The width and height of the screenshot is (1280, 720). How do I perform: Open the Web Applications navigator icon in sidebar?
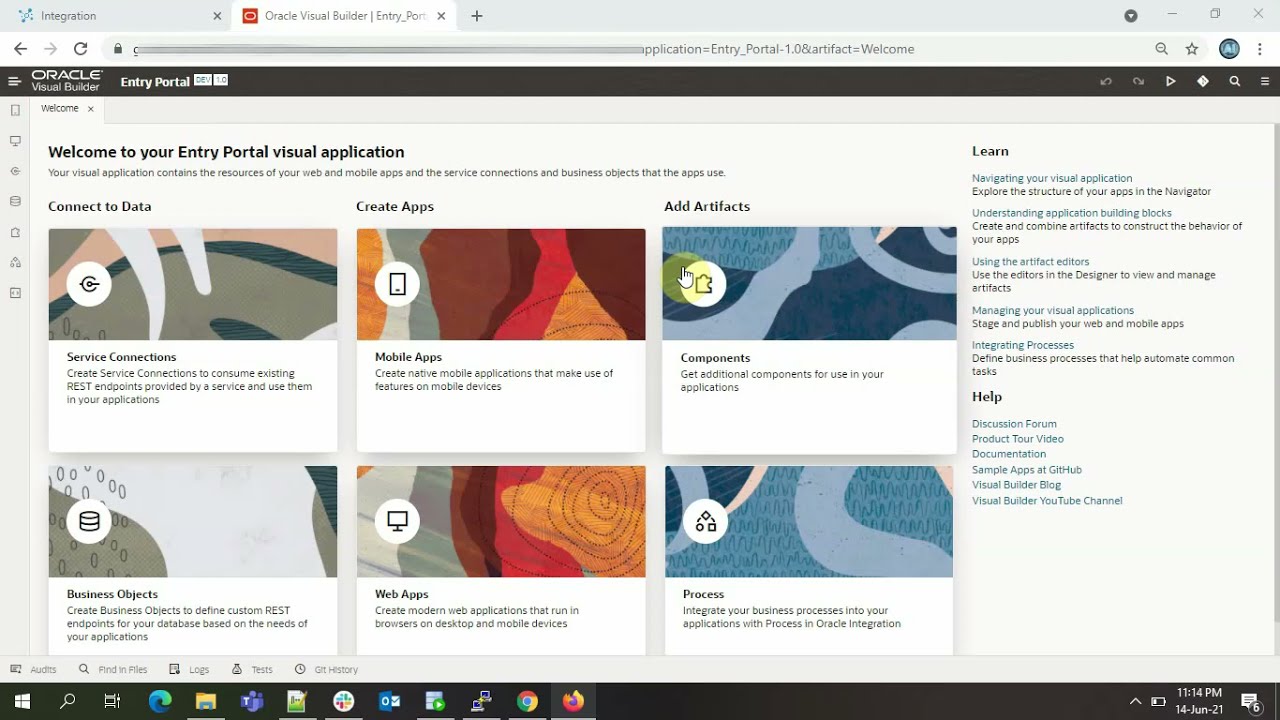click(15, 141)
